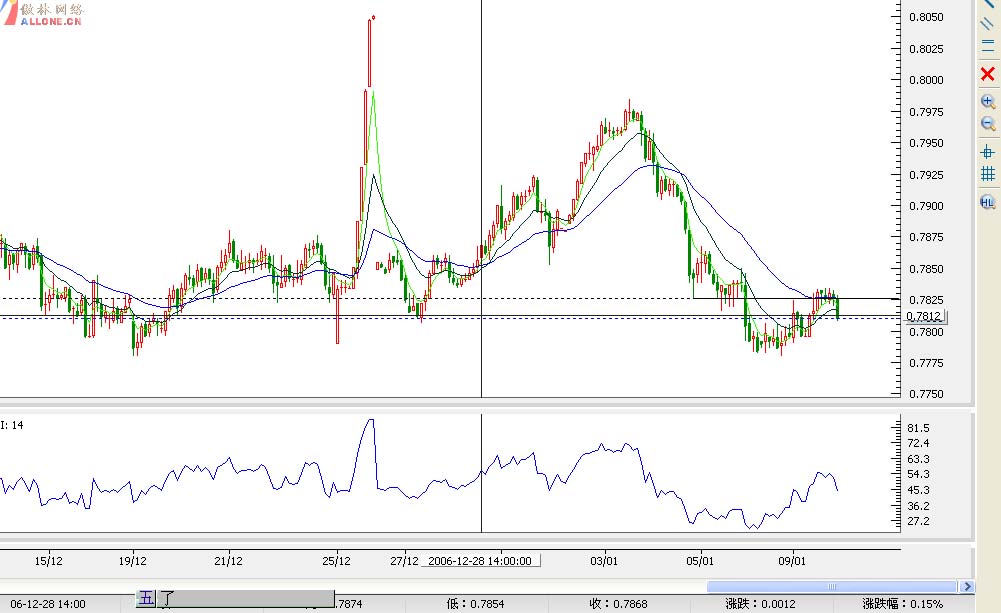Image resolution: width=1001 pixels, height=613 pixels.
Task: Click the 27.2 RSI axis label
Action: pyautogui.click(x=918, y=521)
